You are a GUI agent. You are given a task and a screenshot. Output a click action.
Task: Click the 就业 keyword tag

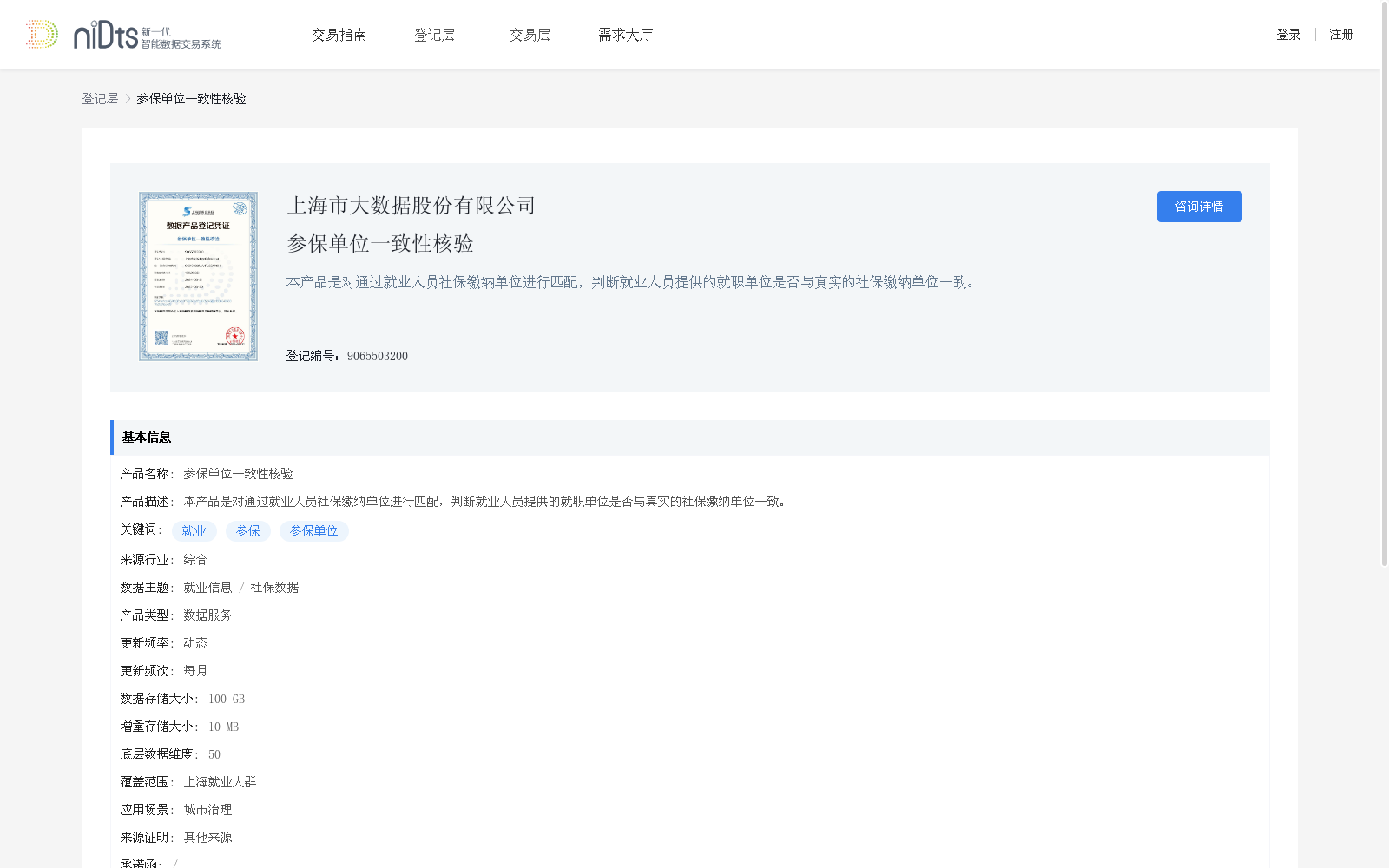click(x=194, y=531)
